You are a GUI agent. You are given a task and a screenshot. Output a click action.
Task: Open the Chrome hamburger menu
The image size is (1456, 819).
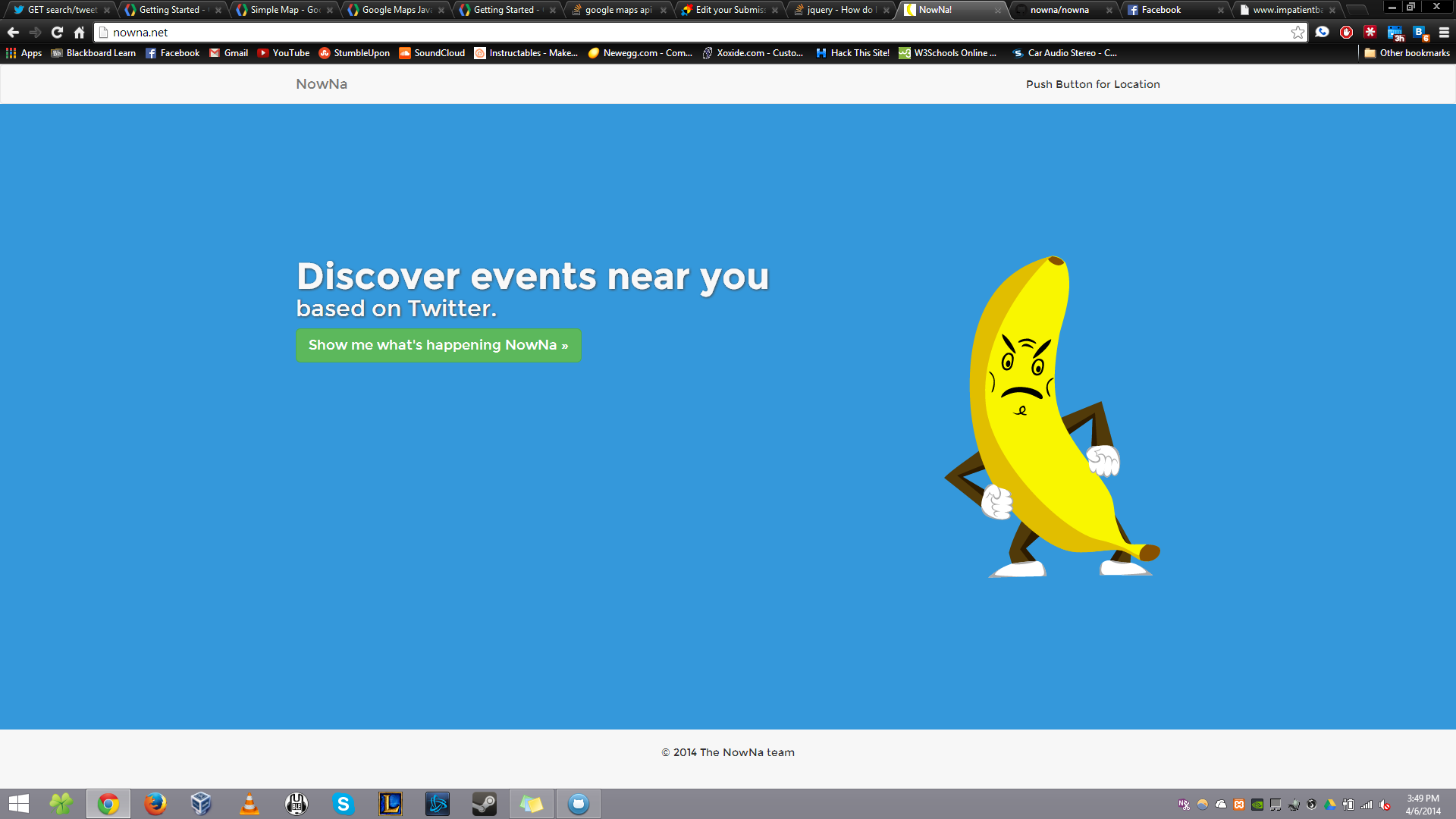(1444, 33)
